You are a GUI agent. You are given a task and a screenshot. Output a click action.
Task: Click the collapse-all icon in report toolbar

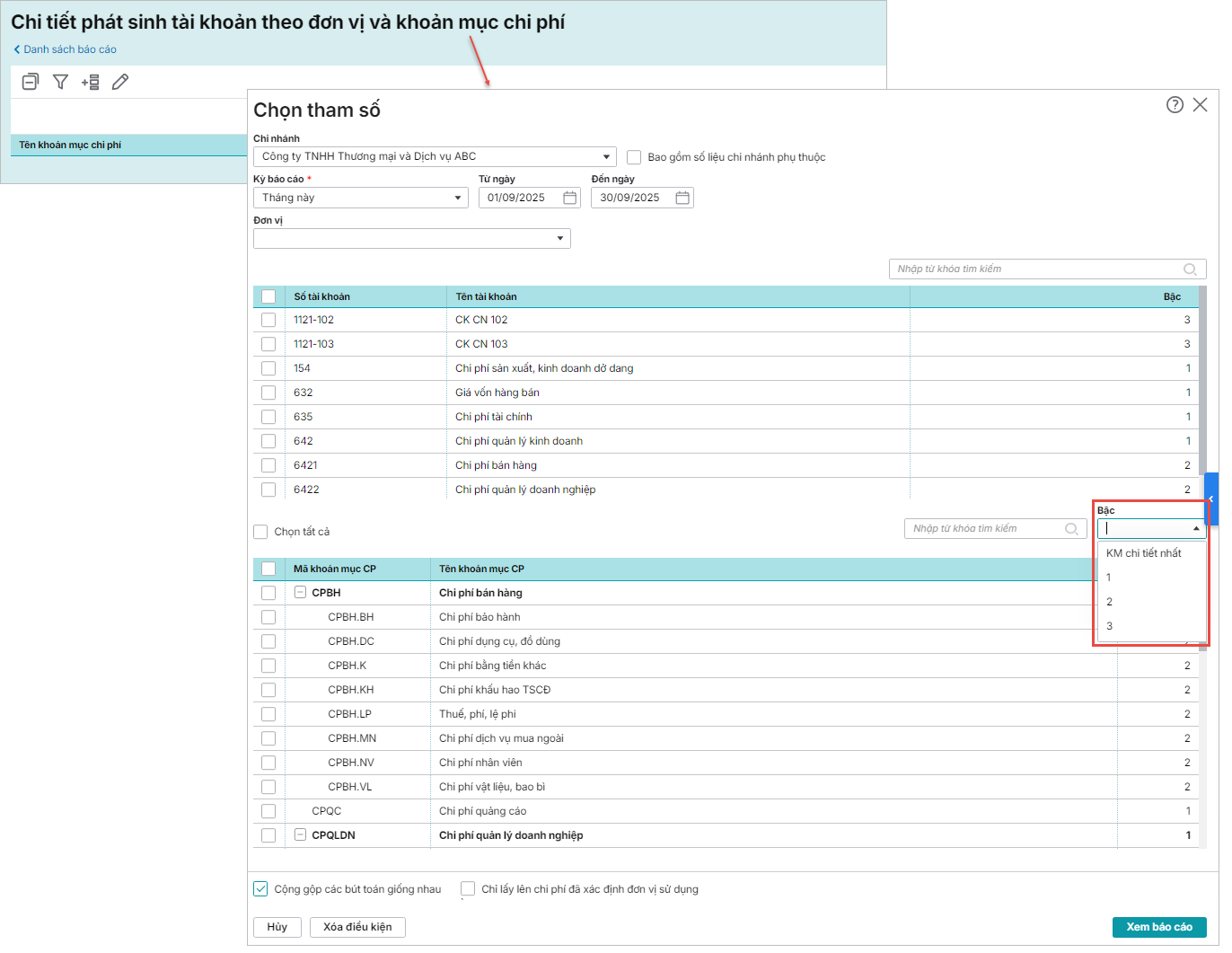[x=30, y=82]
